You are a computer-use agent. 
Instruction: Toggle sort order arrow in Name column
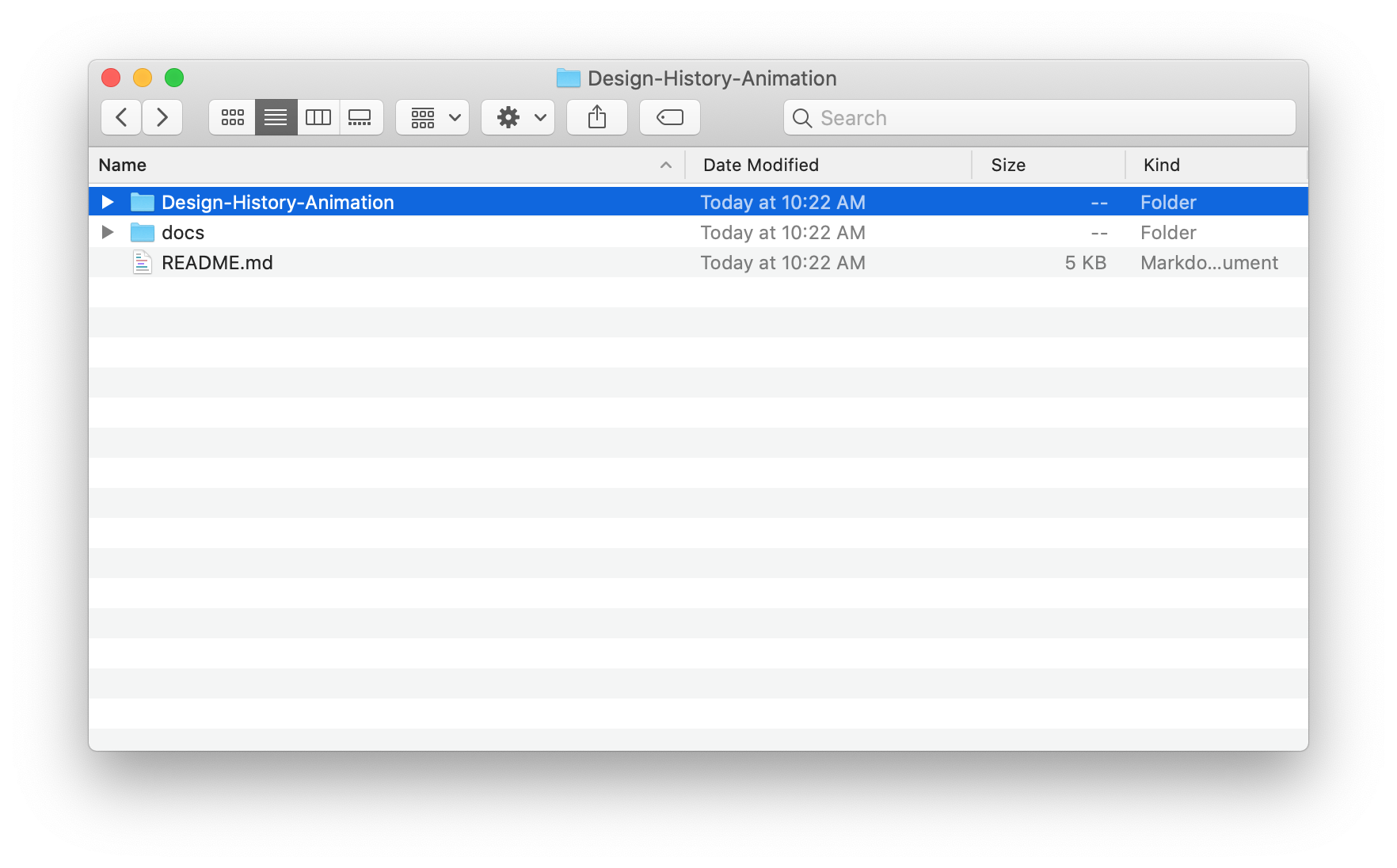click(666, 165)
